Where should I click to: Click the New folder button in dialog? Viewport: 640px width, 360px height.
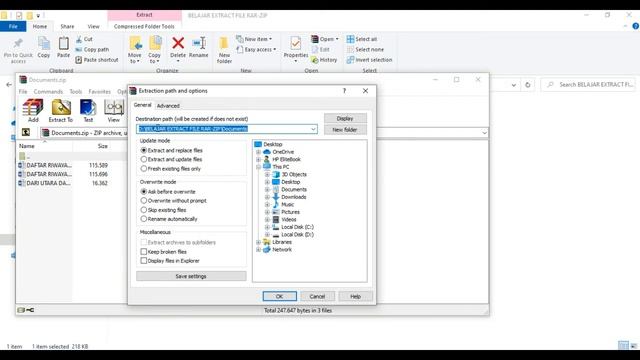345,130
